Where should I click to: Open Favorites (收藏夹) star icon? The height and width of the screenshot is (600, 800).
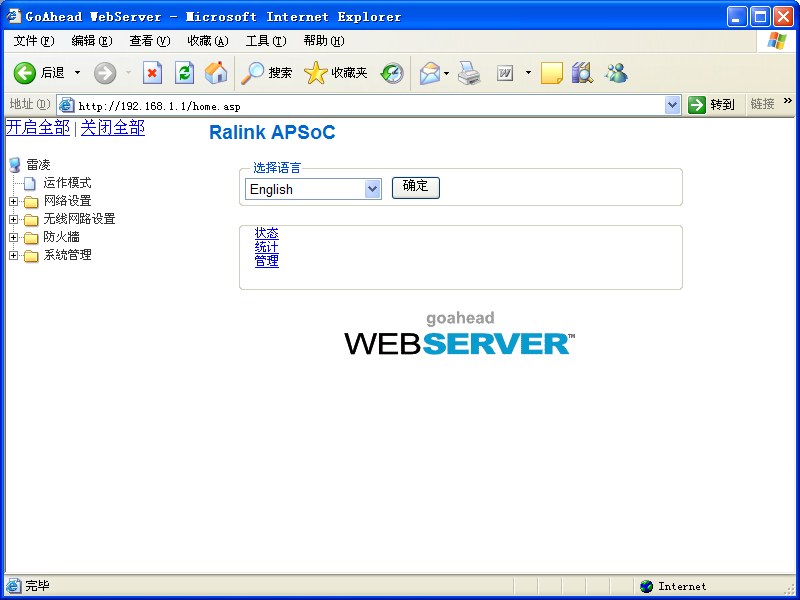point(336,73)
